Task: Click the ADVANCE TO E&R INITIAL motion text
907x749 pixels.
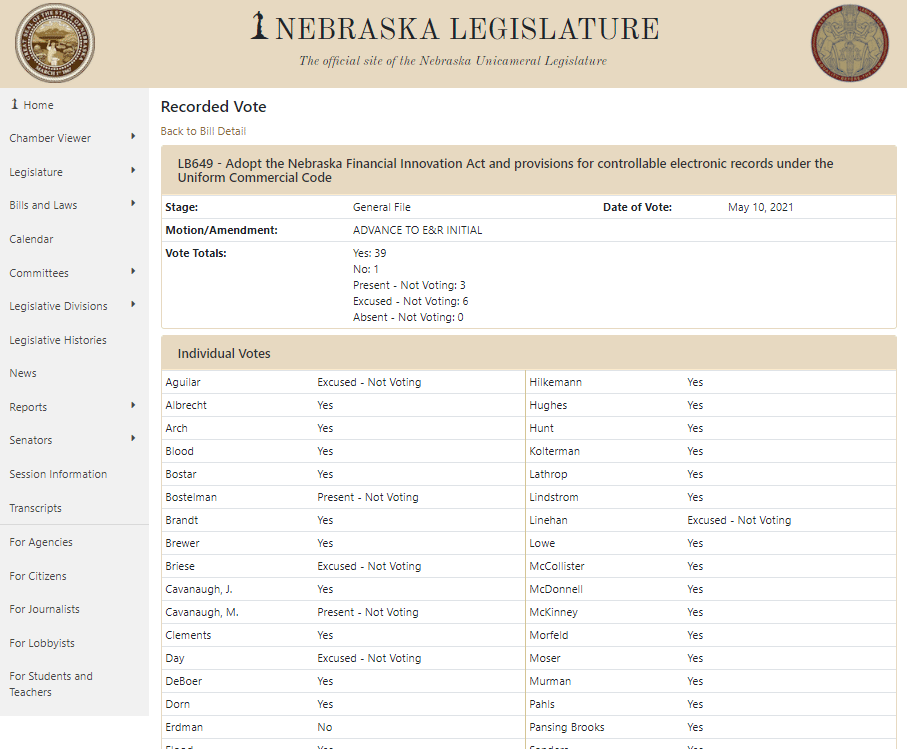Action: coord(418,230)
